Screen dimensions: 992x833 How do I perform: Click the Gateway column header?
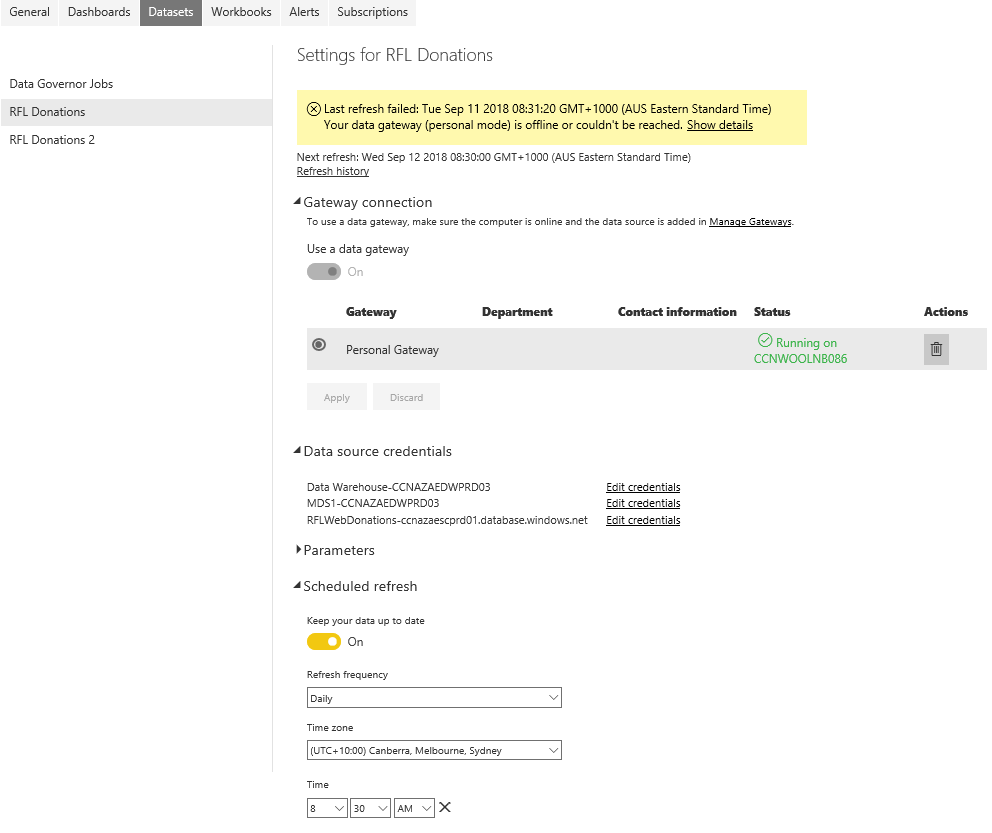(371, 312)
